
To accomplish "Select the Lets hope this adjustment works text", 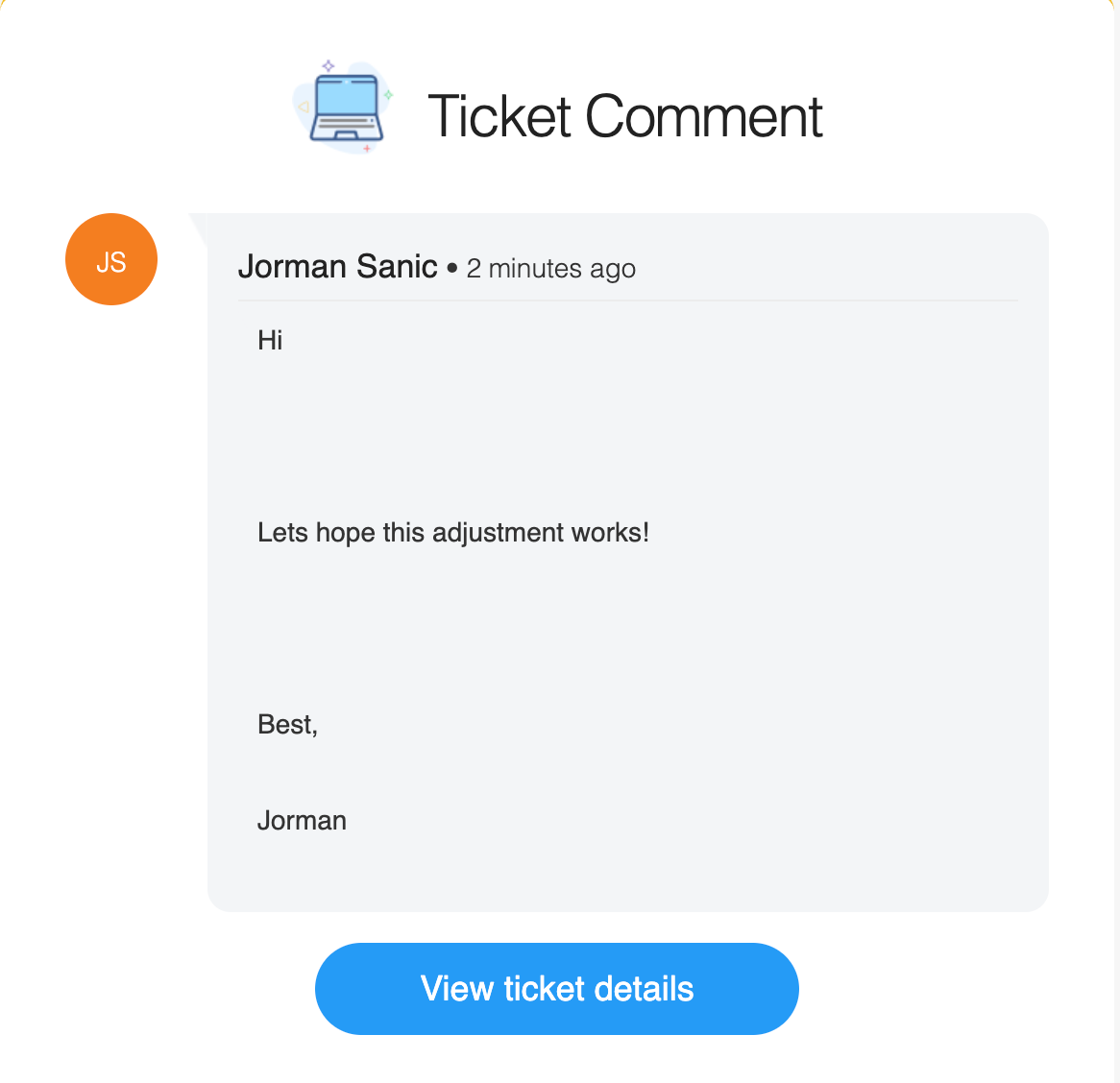I will click(x=452, y=533).
